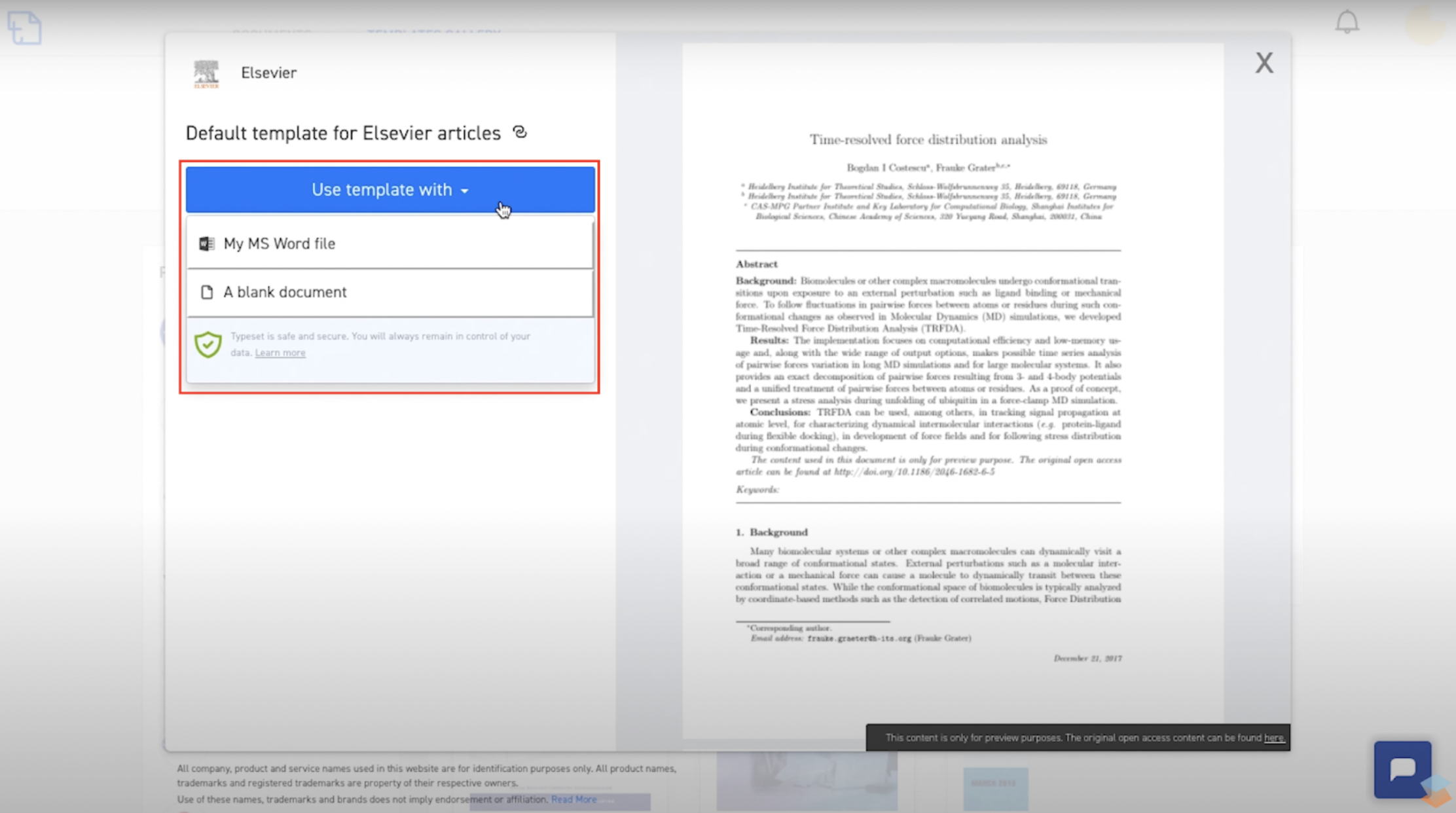Open the Learn more security link

pyautogui.click(x=280, y=353)
